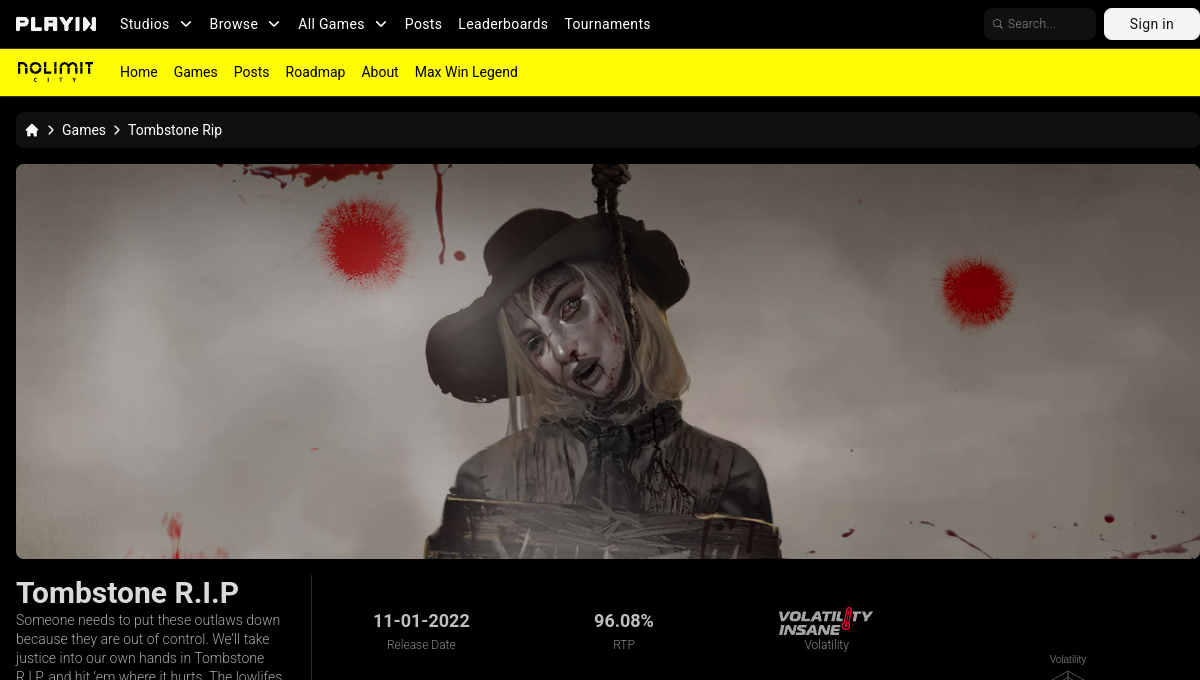Click the RTP value 96.08%
This screenshot has width=1200, height=680.
click(624, 621)
